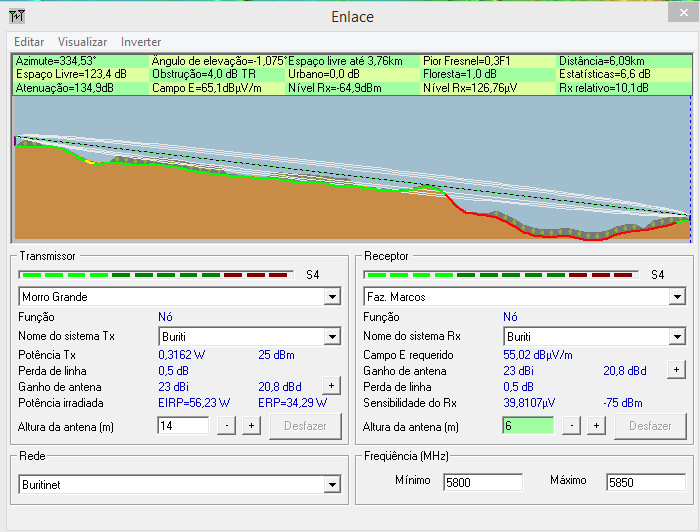Decrease receiver antenna height with minus button
Image resolution: width=700 pixels, height=532 pixels.
click(572, 426)
